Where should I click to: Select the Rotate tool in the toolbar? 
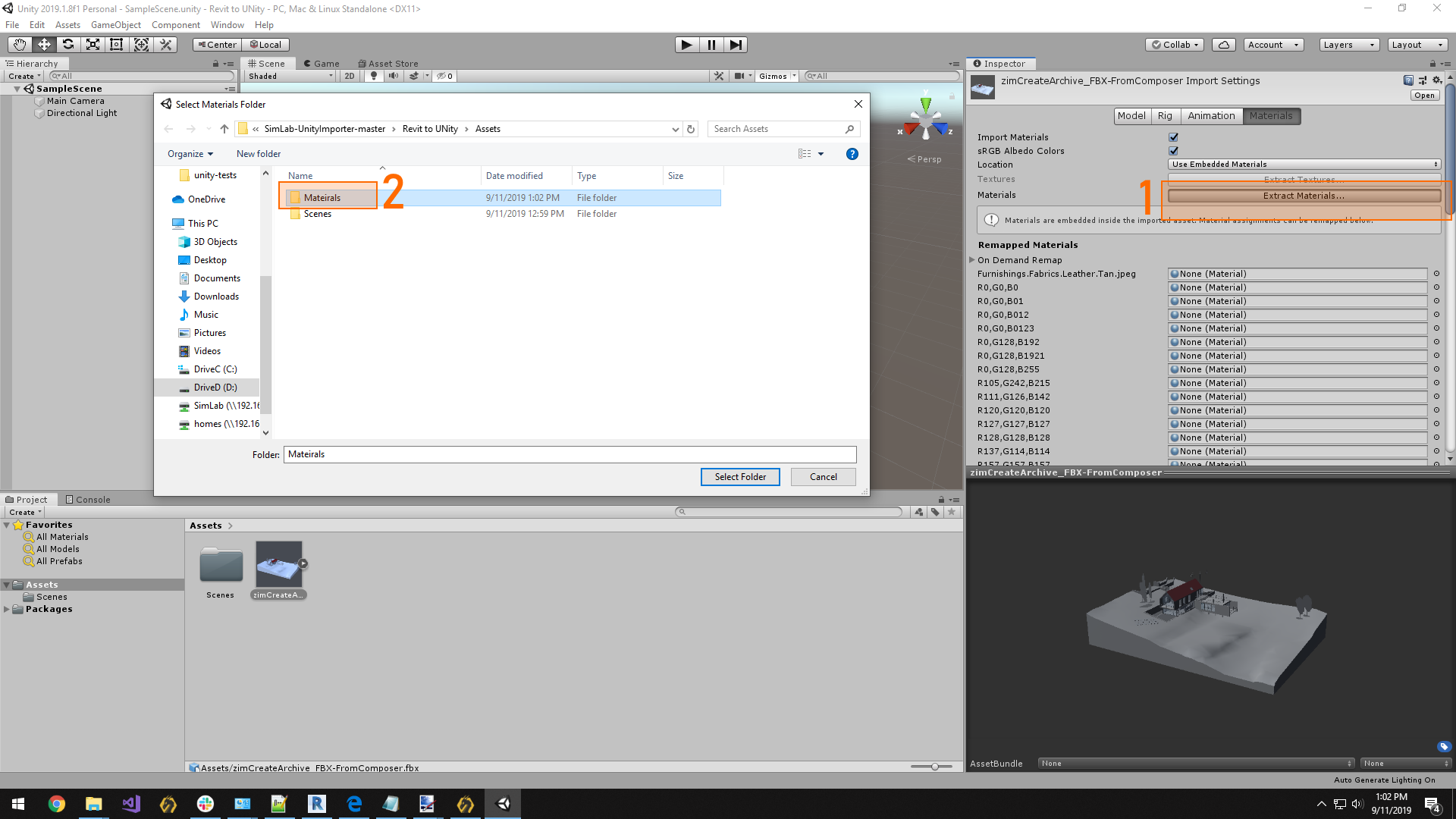pos(68,45)
